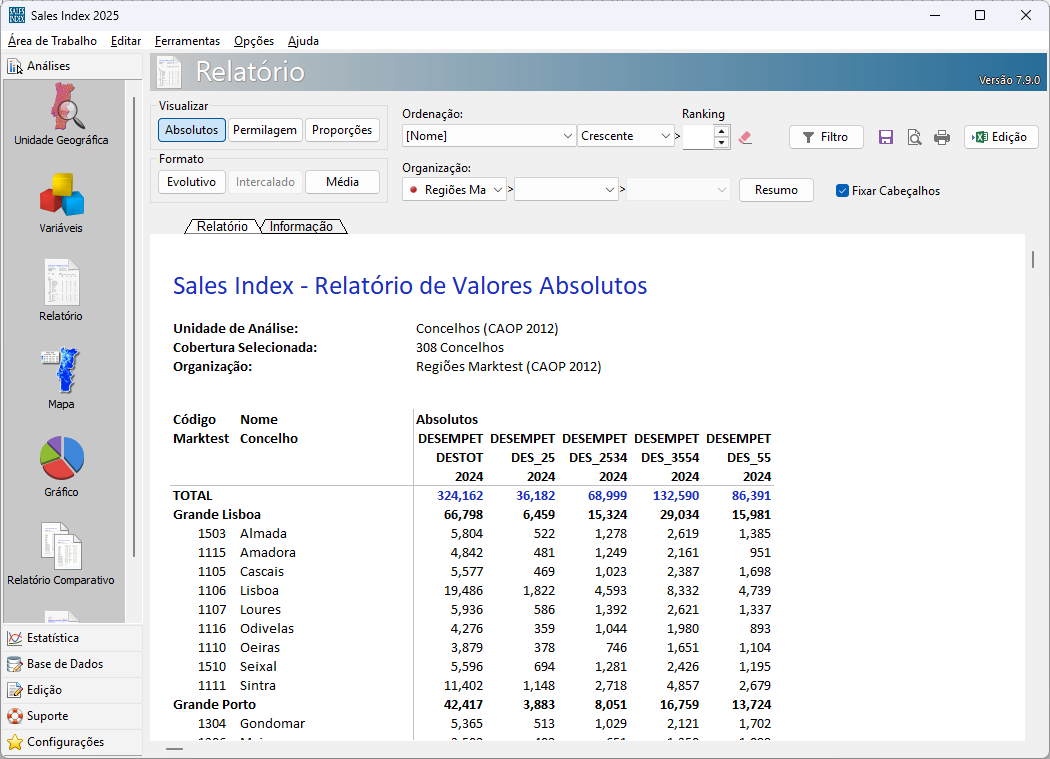Click the Filtro button

coord(825,137)
